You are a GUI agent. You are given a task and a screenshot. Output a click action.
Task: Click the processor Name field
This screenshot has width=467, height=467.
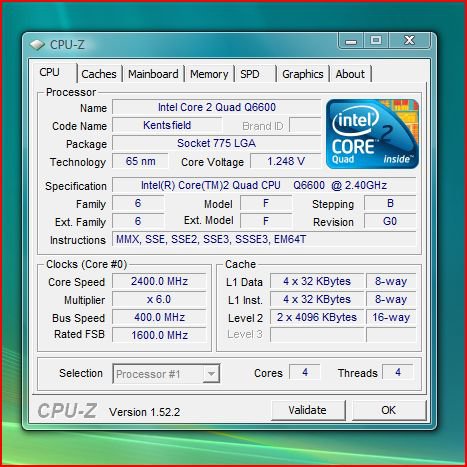pos(217,107)
